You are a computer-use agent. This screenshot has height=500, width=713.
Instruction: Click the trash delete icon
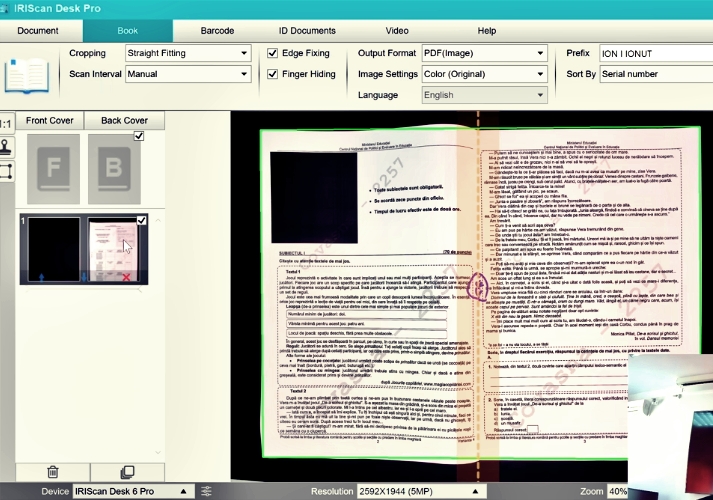coord(53,472)
